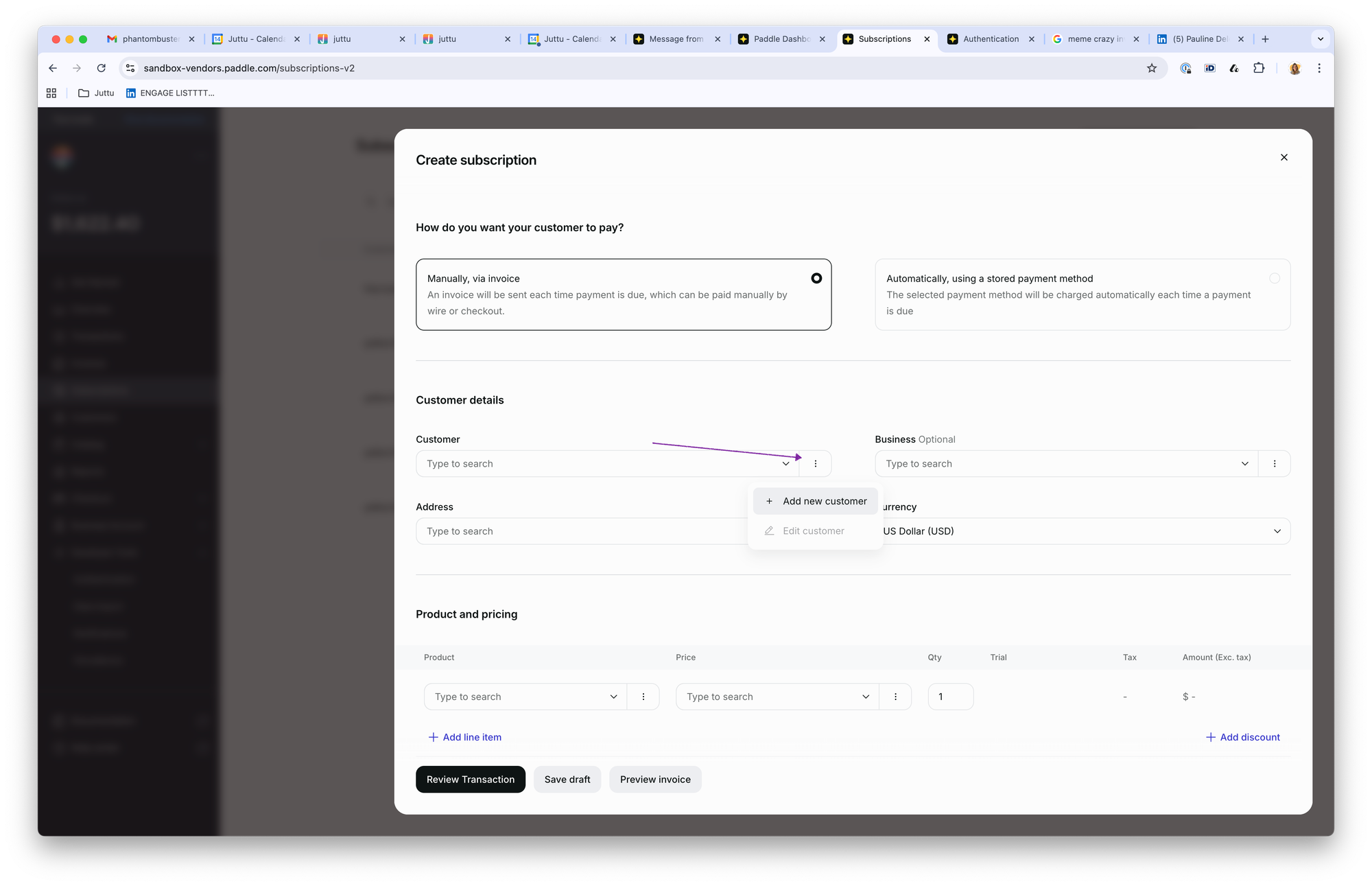Open browser extensions puzzle icon

[x=1258, y=68]
